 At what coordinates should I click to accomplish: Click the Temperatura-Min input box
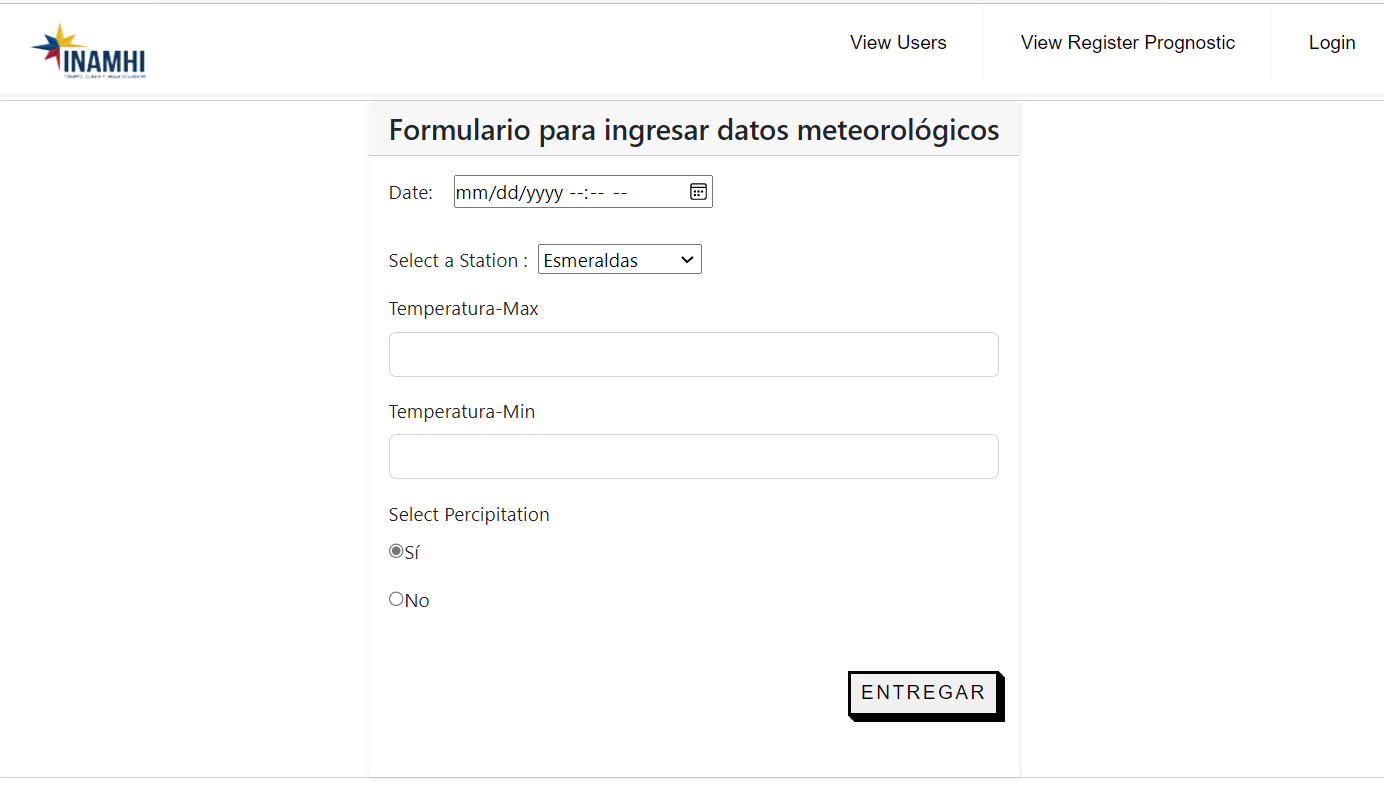pos(693,456)
